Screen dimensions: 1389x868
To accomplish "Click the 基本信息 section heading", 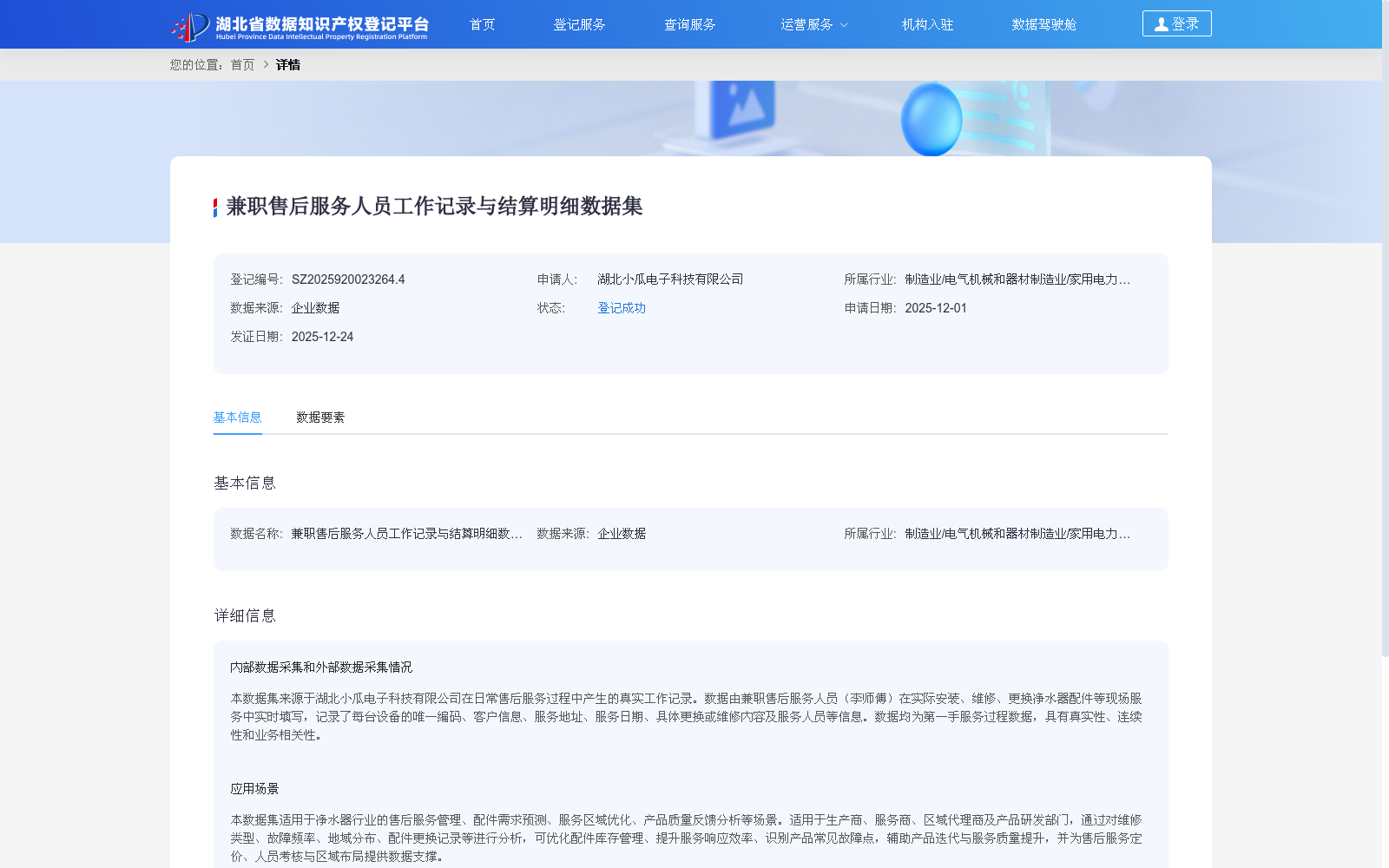I will [245, 483].
